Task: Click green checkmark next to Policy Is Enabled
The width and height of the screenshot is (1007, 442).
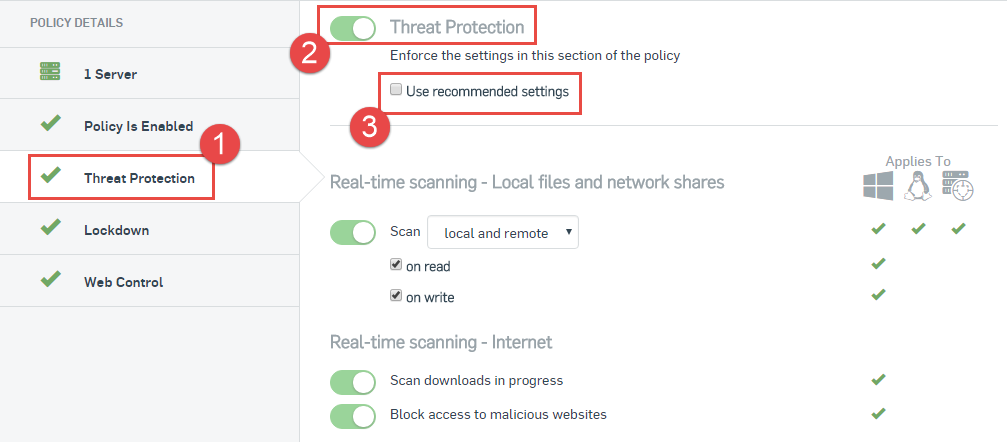Action: click(50, 123)
